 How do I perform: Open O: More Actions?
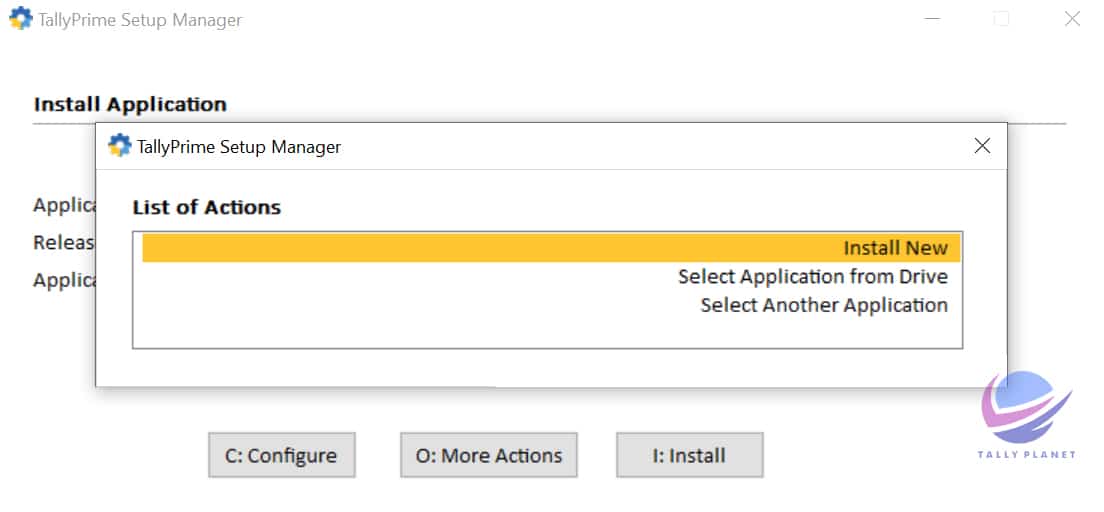(489, 456)
